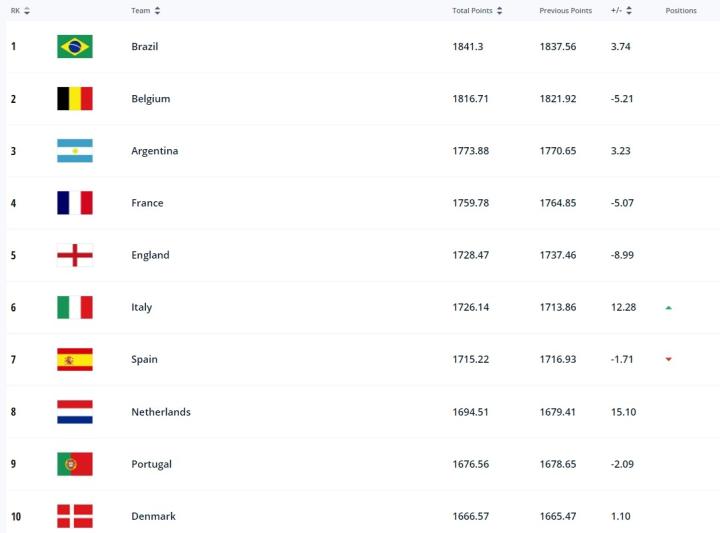Click the Denmark flag icon

(75, 516)
